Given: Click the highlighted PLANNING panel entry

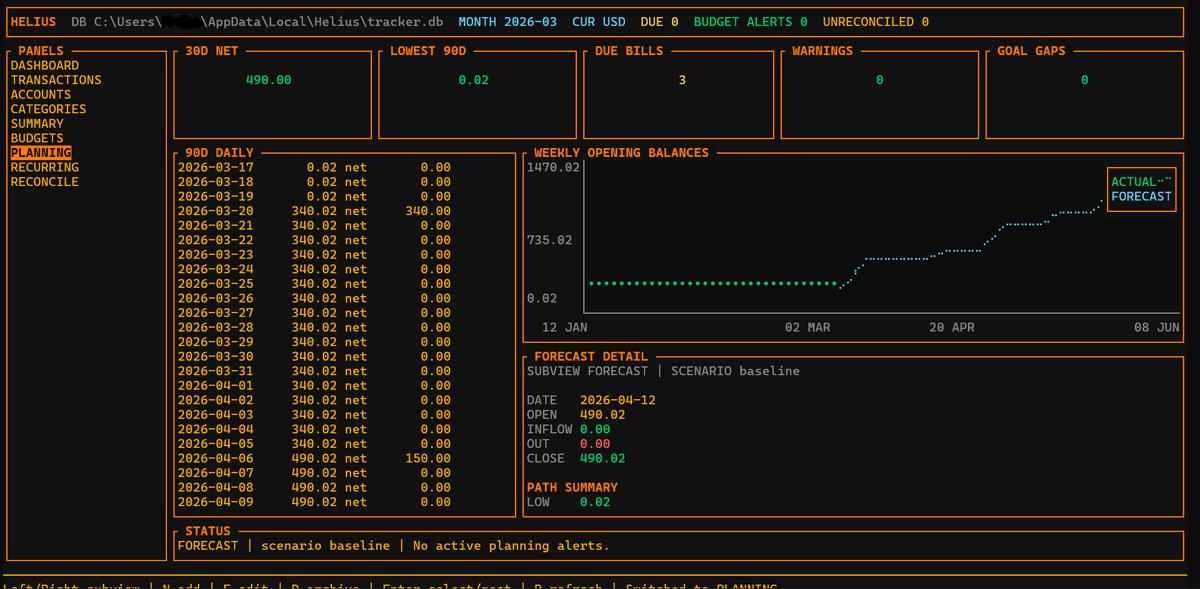Looking at the screenshot, I should (x=41, y=153).
